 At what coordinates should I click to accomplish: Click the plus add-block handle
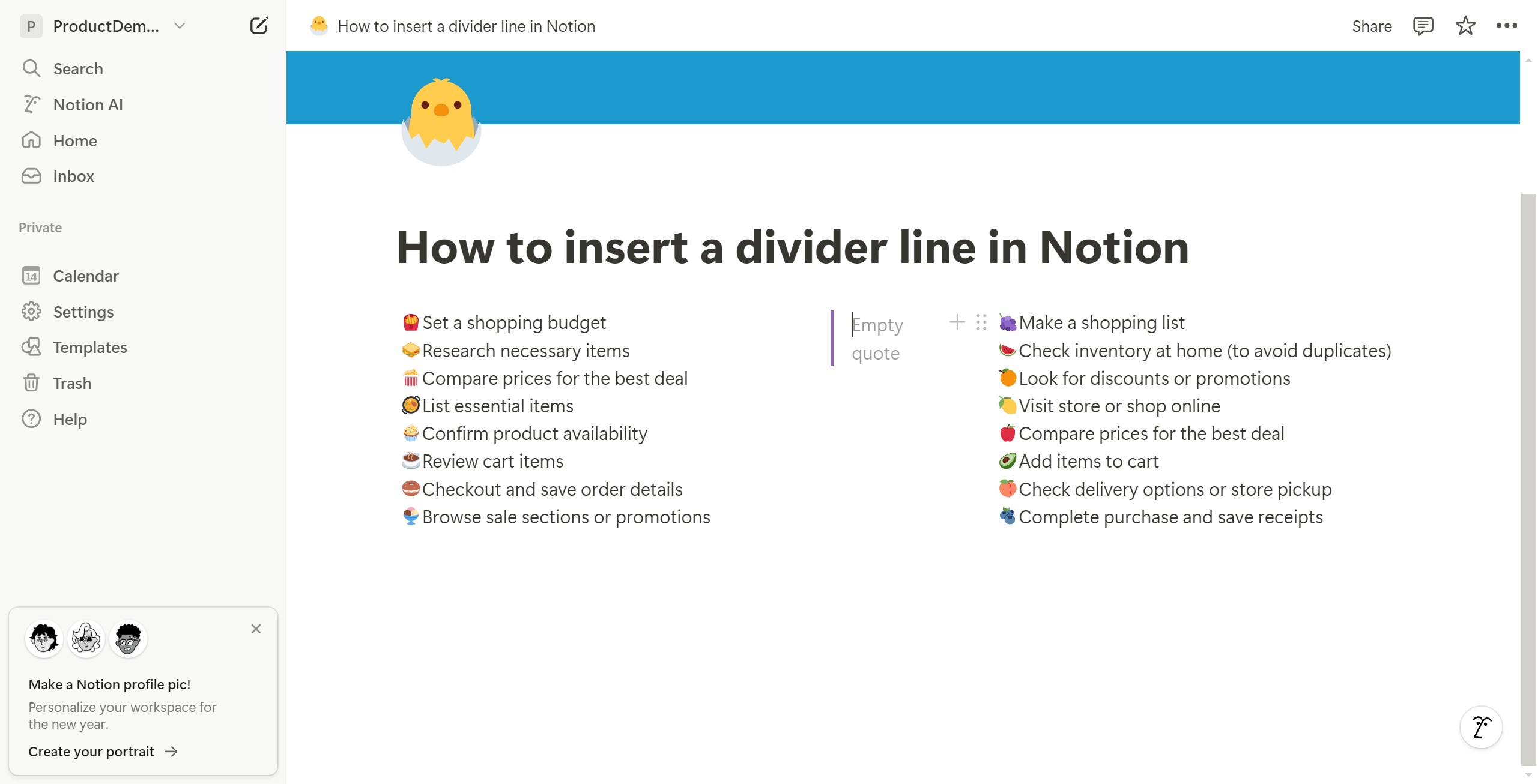(957, 322)
